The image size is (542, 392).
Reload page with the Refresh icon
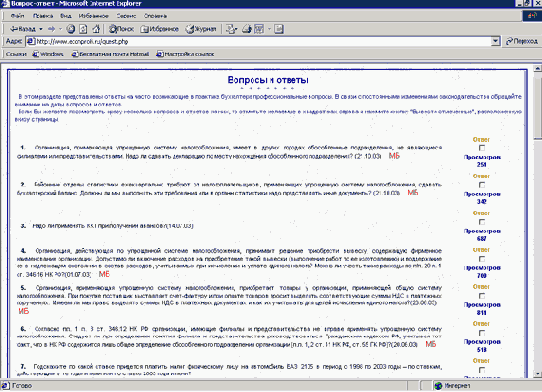click(x=83, y=29)
